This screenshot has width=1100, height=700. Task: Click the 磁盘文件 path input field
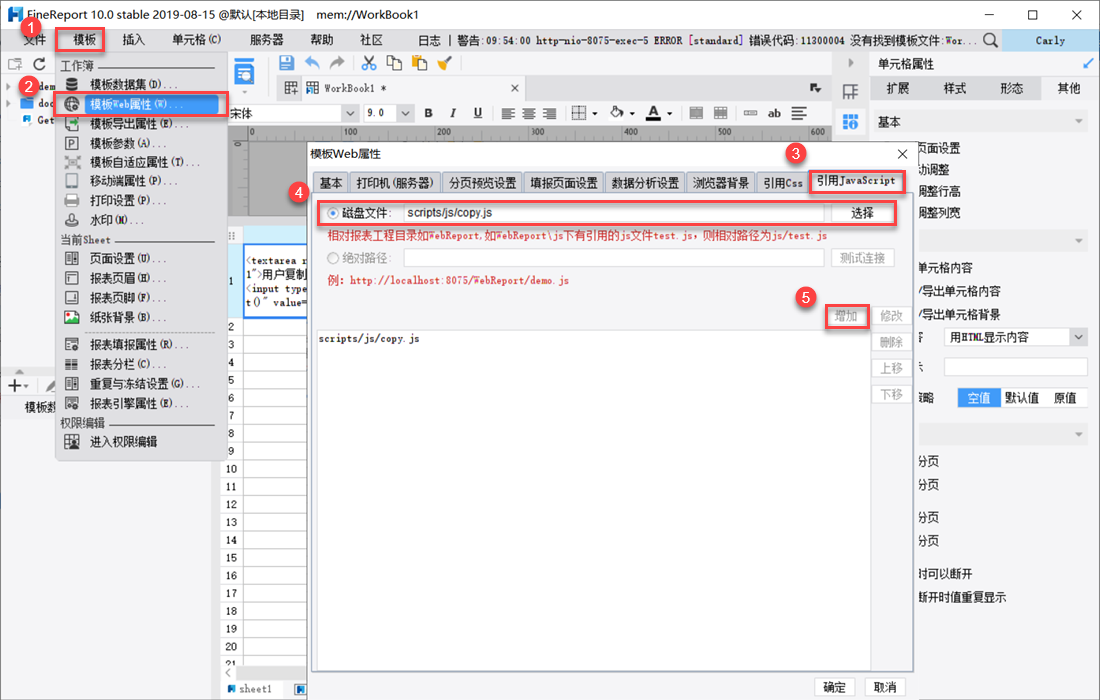tap(614, 213)
